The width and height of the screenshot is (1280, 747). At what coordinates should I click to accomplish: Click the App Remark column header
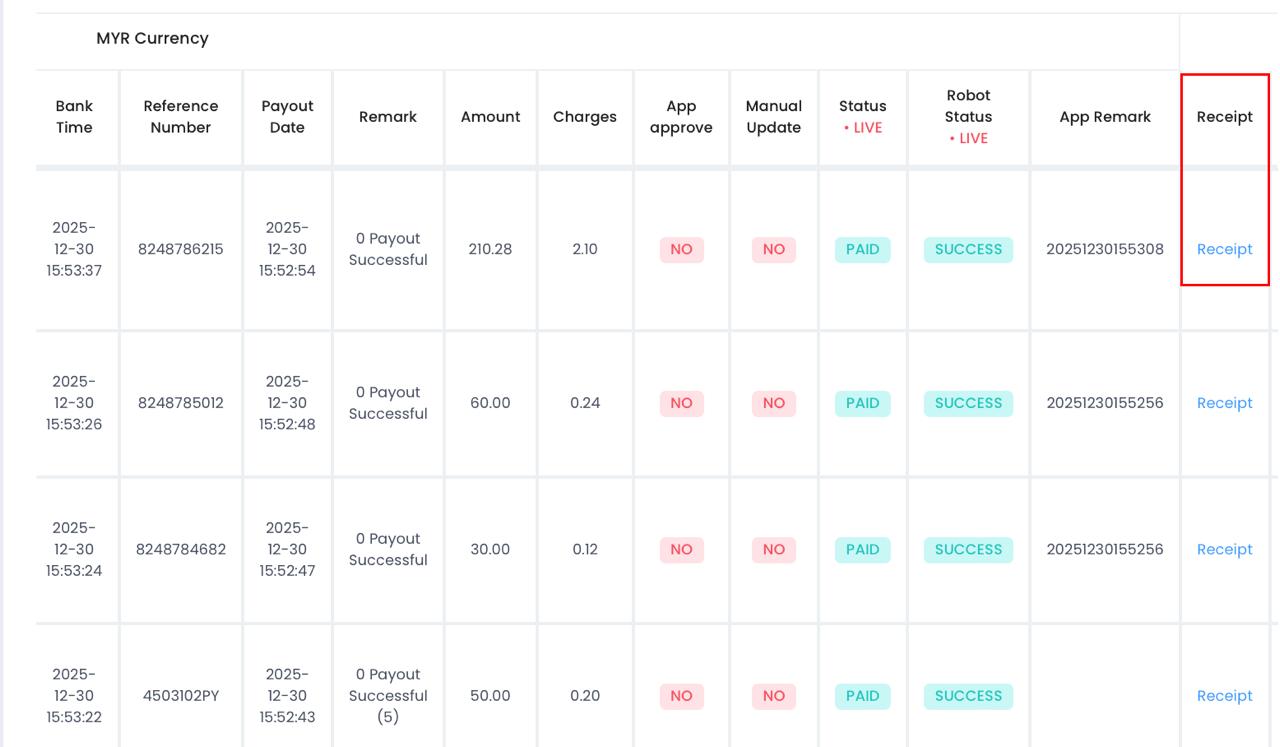coord(1104,117)
